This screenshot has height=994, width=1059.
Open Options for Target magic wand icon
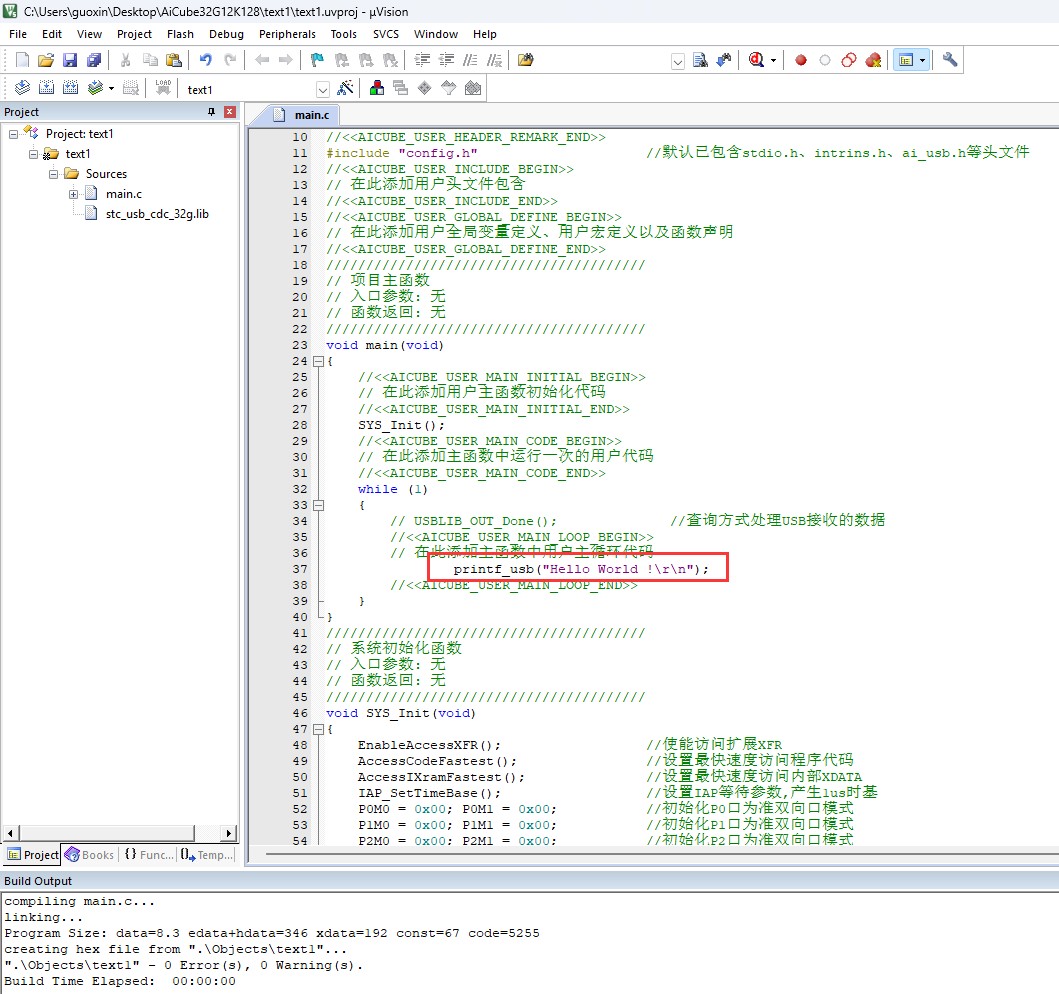345,88
